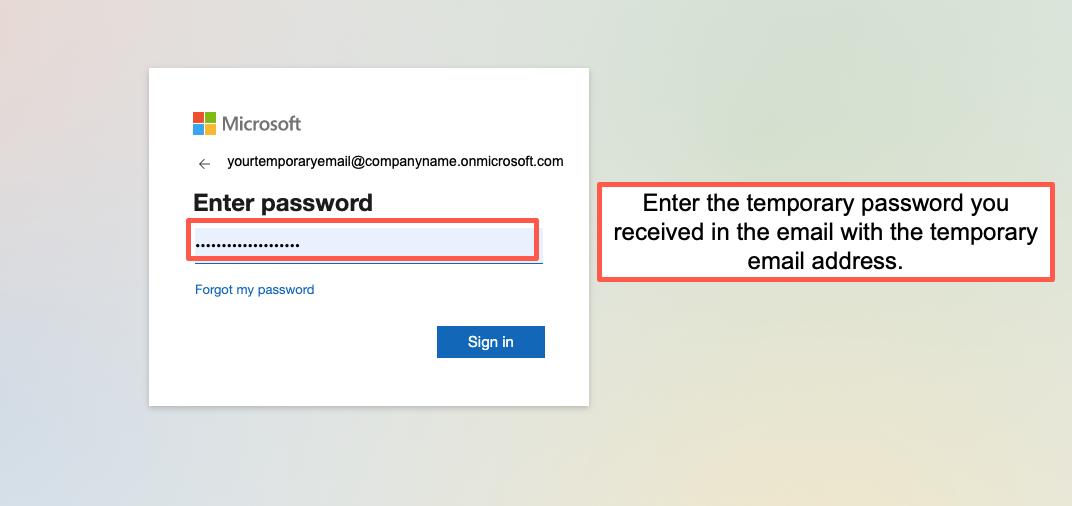Click the callout line starting "Enter the temporary"
1072x506 pixels.
pos(825,204)
